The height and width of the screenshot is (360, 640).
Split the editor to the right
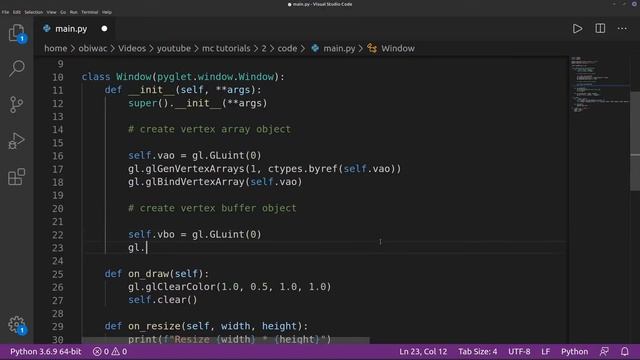click(600, 29)
